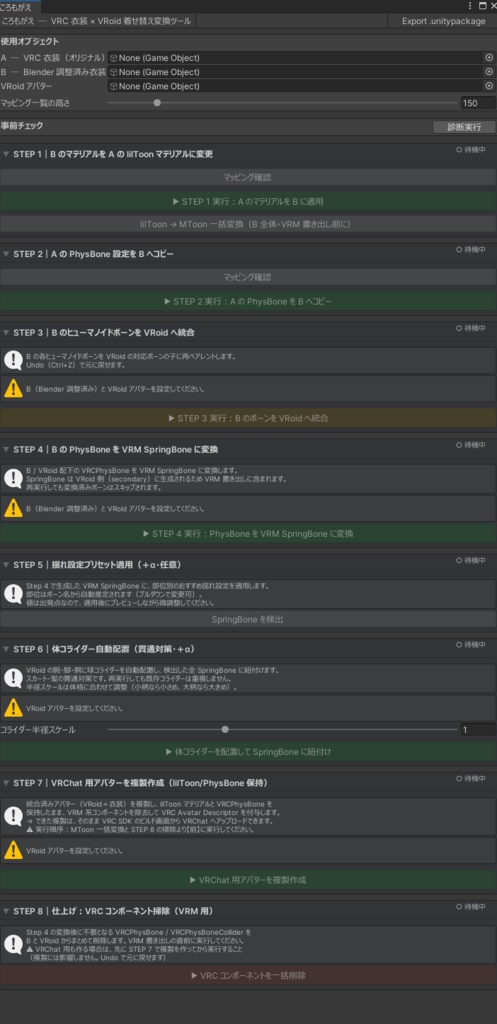Click 体コライダーを配置して SpringBone に紐付け button
Screen dimensions: 497x1024
click(x=248, y=752)
